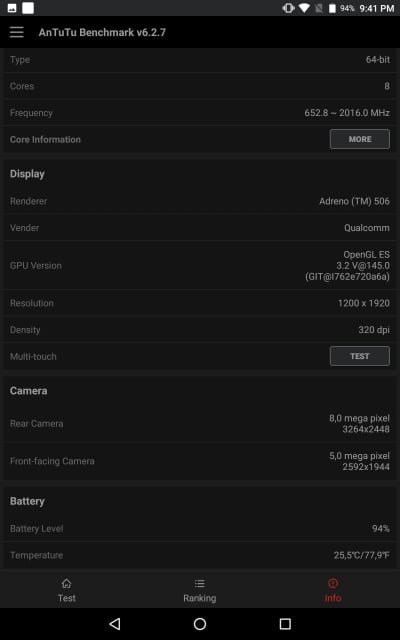The width and height of the screenshot is (400, 640).
Task: Tap the image notification icon in status bar
Action: pos(12,8)
